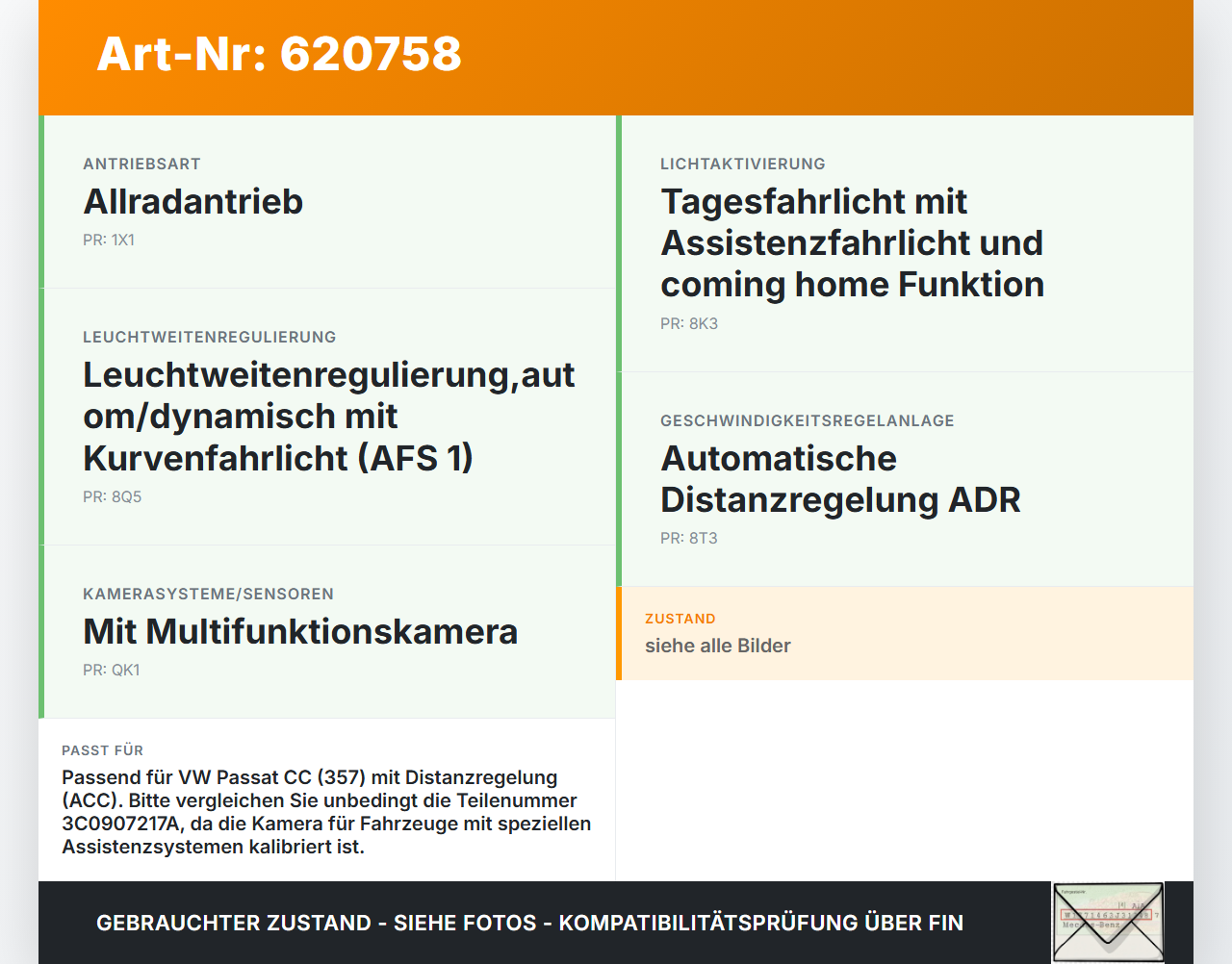
Task: Click the PASST FÜR label
Action: (103, 750)
